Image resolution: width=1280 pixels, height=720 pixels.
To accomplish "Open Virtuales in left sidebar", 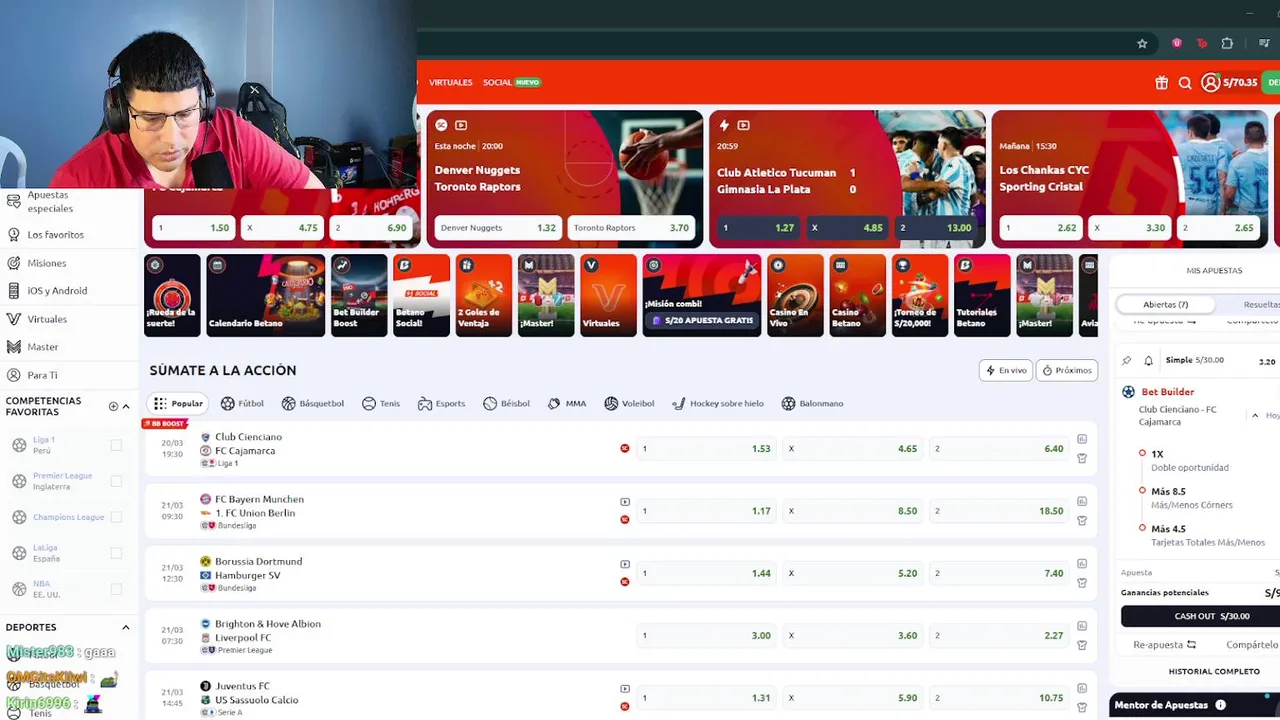I will [47, 319].
